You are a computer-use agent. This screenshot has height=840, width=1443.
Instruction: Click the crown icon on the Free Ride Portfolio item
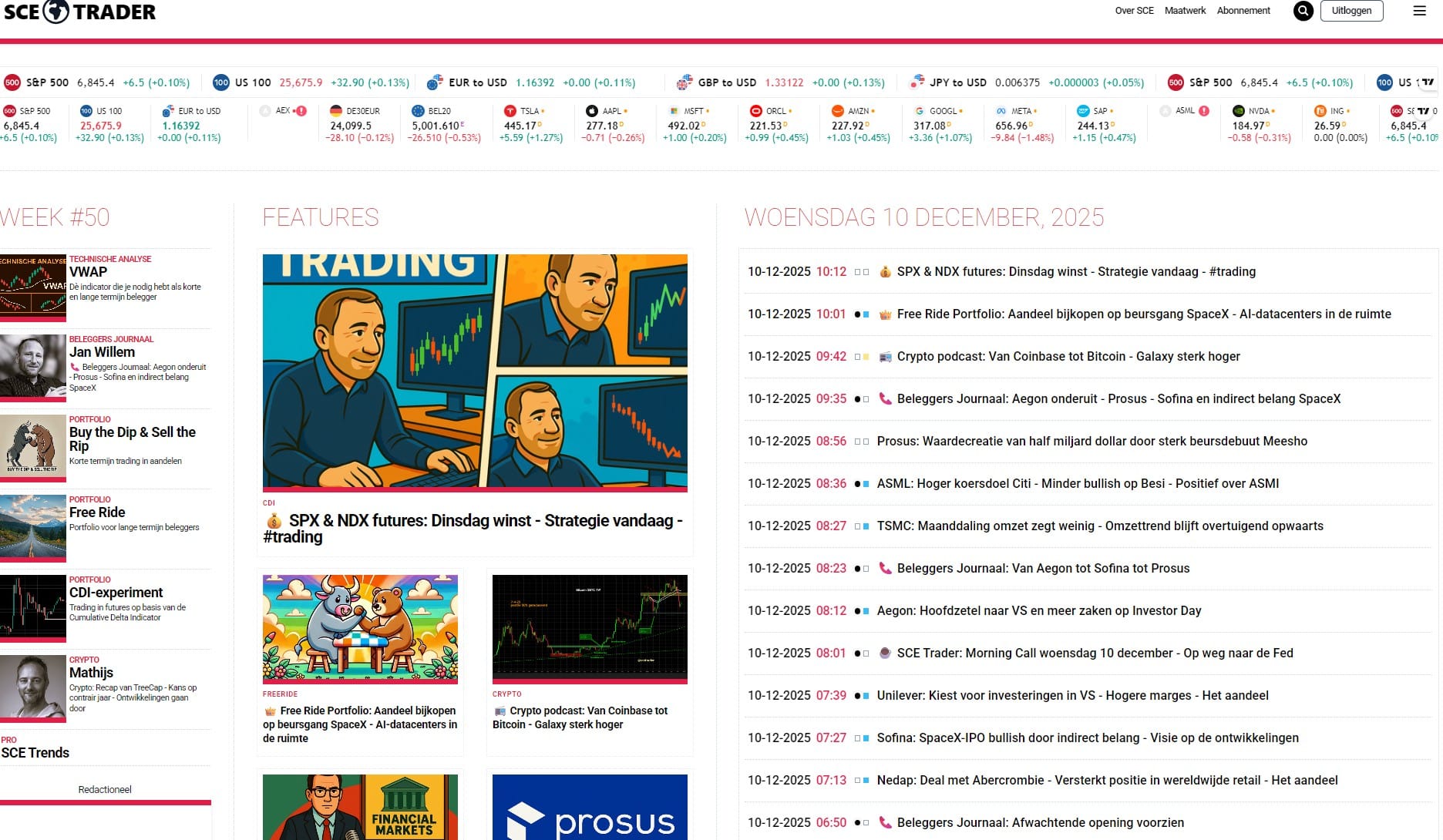(885, 314)
